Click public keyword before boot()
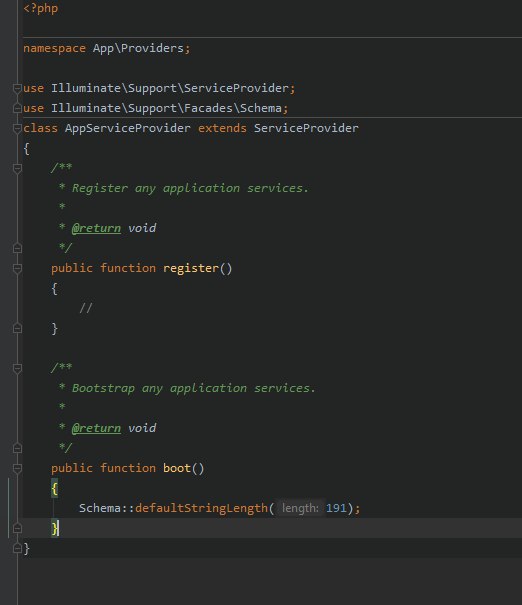The image size is (522, 605). [72, 469]
